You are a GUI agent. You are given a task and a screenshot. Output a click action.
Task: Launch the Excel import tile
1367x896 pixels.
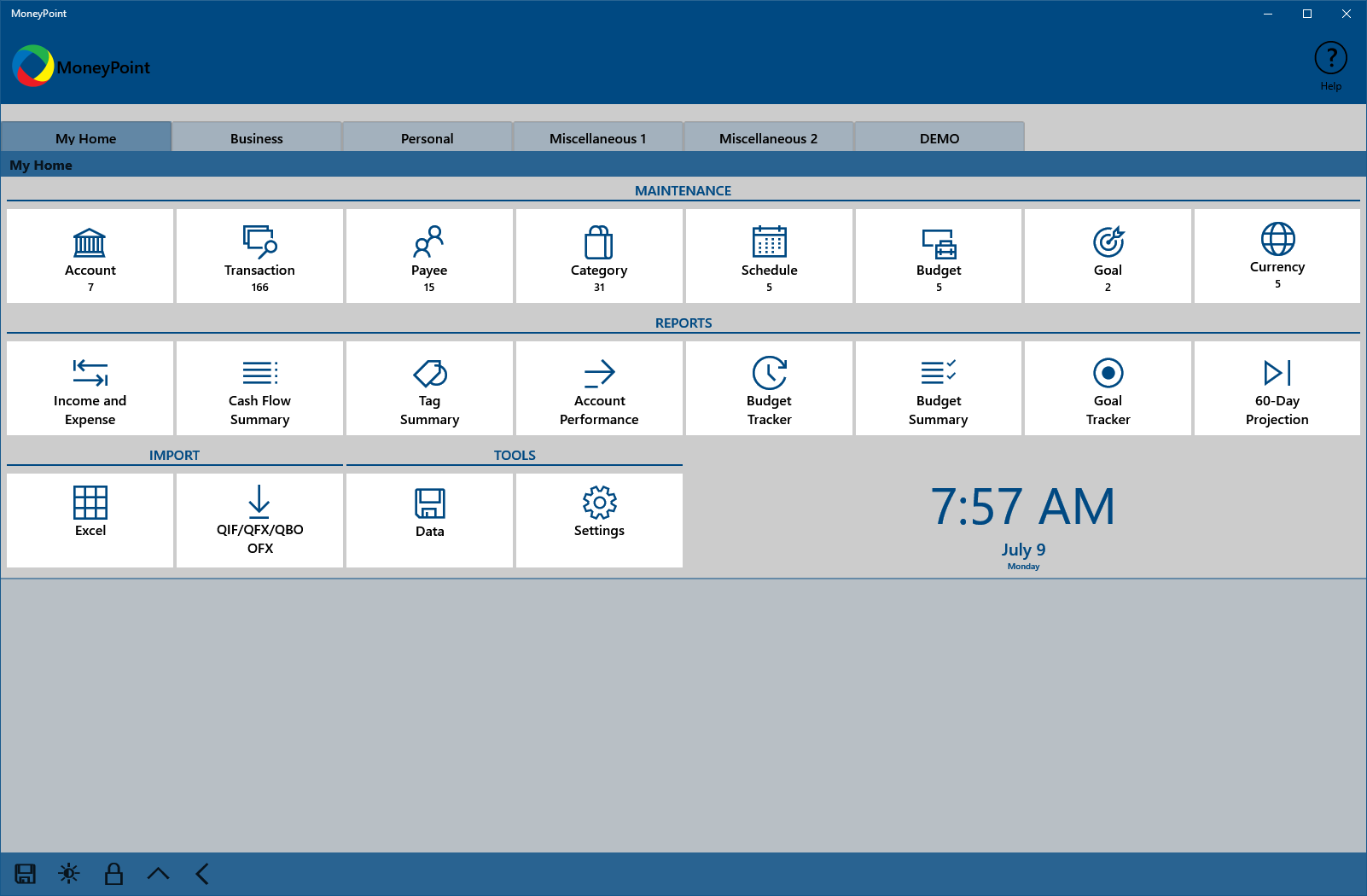coord(90,521)
